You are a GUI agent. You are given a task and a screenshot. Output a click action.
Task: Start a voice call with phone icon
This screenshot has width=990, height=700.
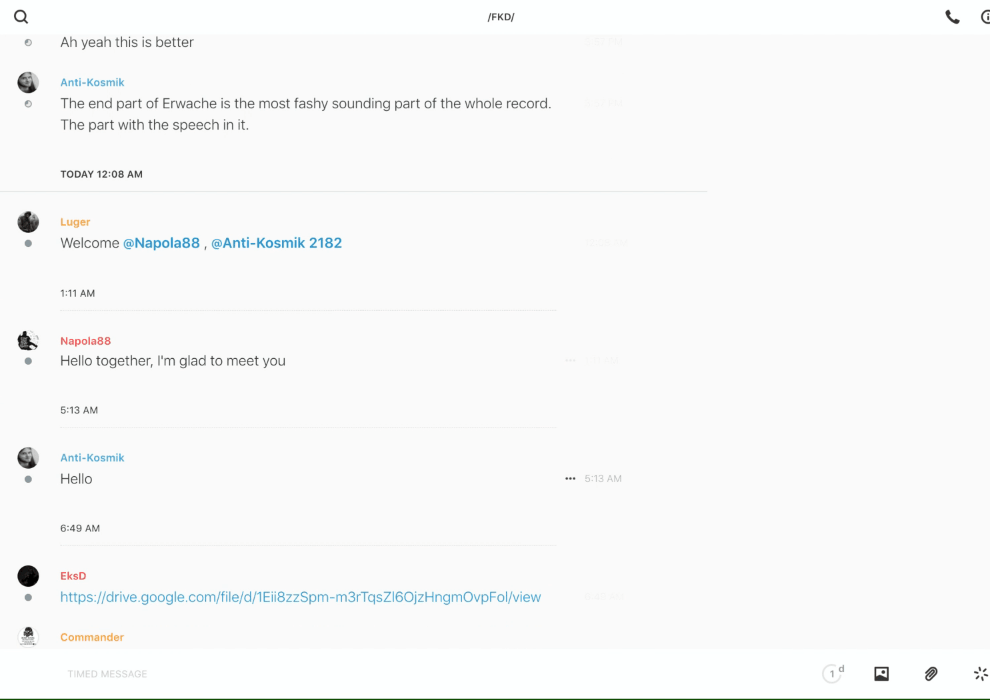point(952,17)
